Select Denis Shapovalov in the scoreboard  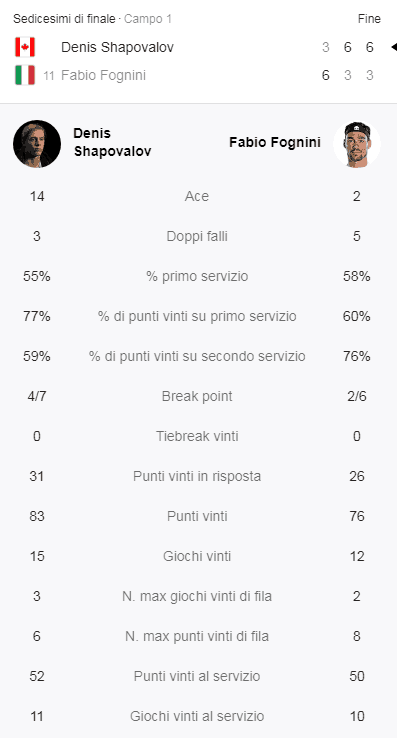point(117,48)
